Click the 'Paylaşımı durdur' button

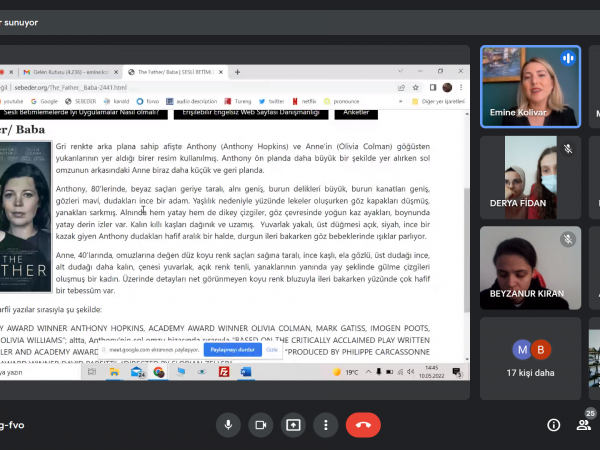click(x=233, y=350)
